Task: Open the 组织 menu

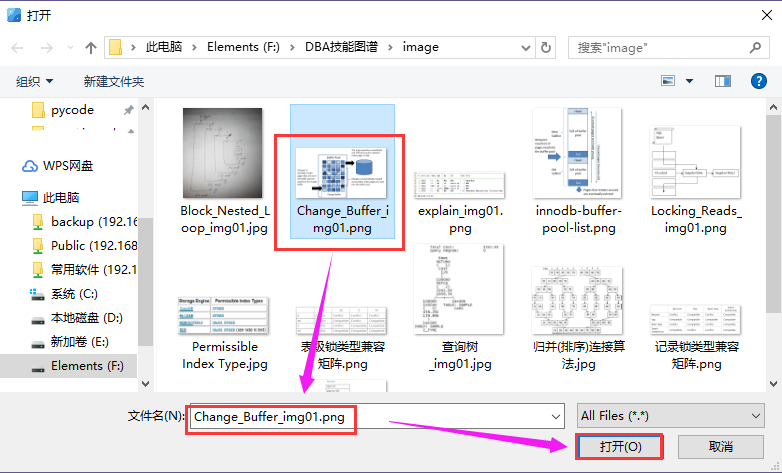Action: [x=35, y=81]
